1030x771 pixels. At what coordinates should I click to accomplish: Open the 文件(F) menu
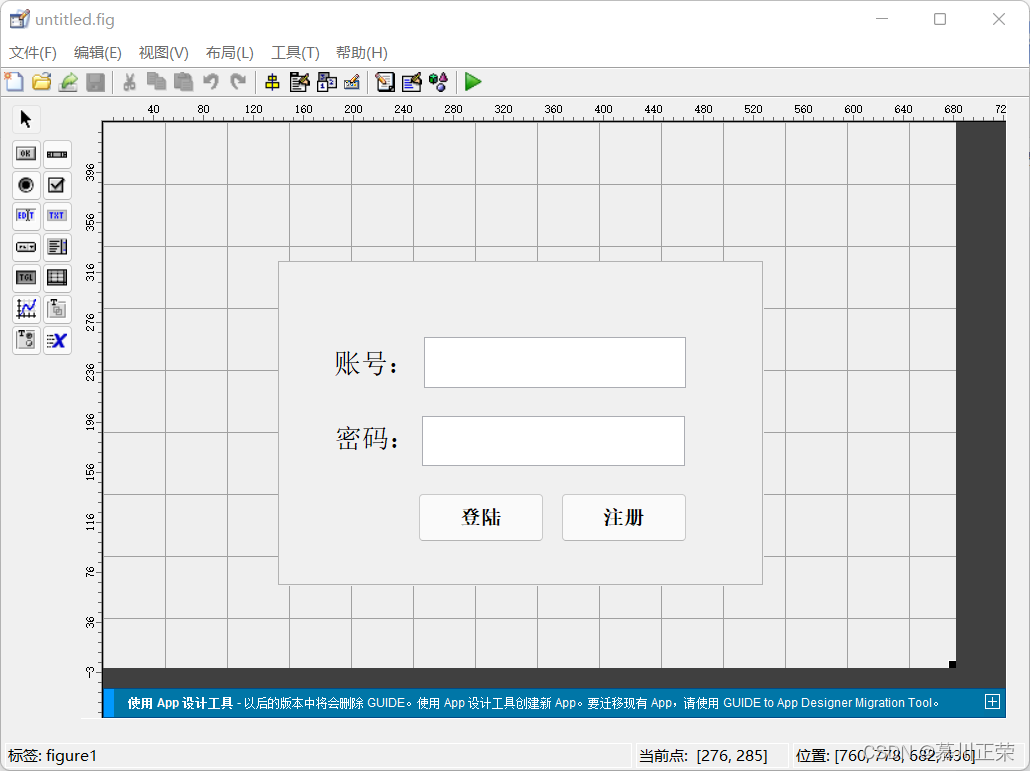pyautogui.click(x=33, y=53)
